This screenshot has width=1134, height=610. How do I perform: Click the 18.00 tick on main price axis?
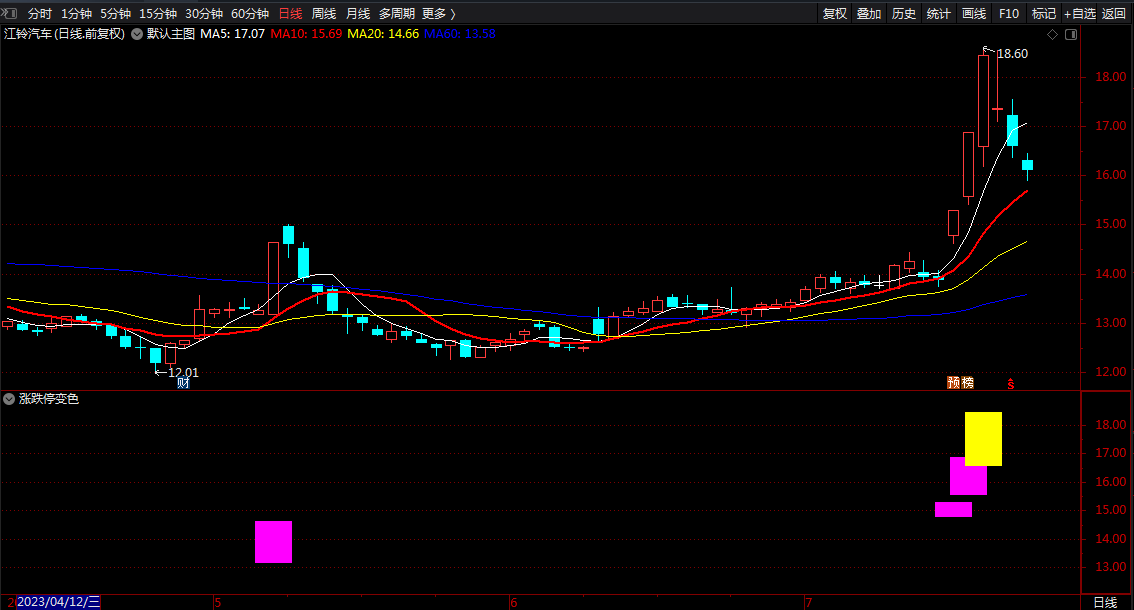[1110, 77]
